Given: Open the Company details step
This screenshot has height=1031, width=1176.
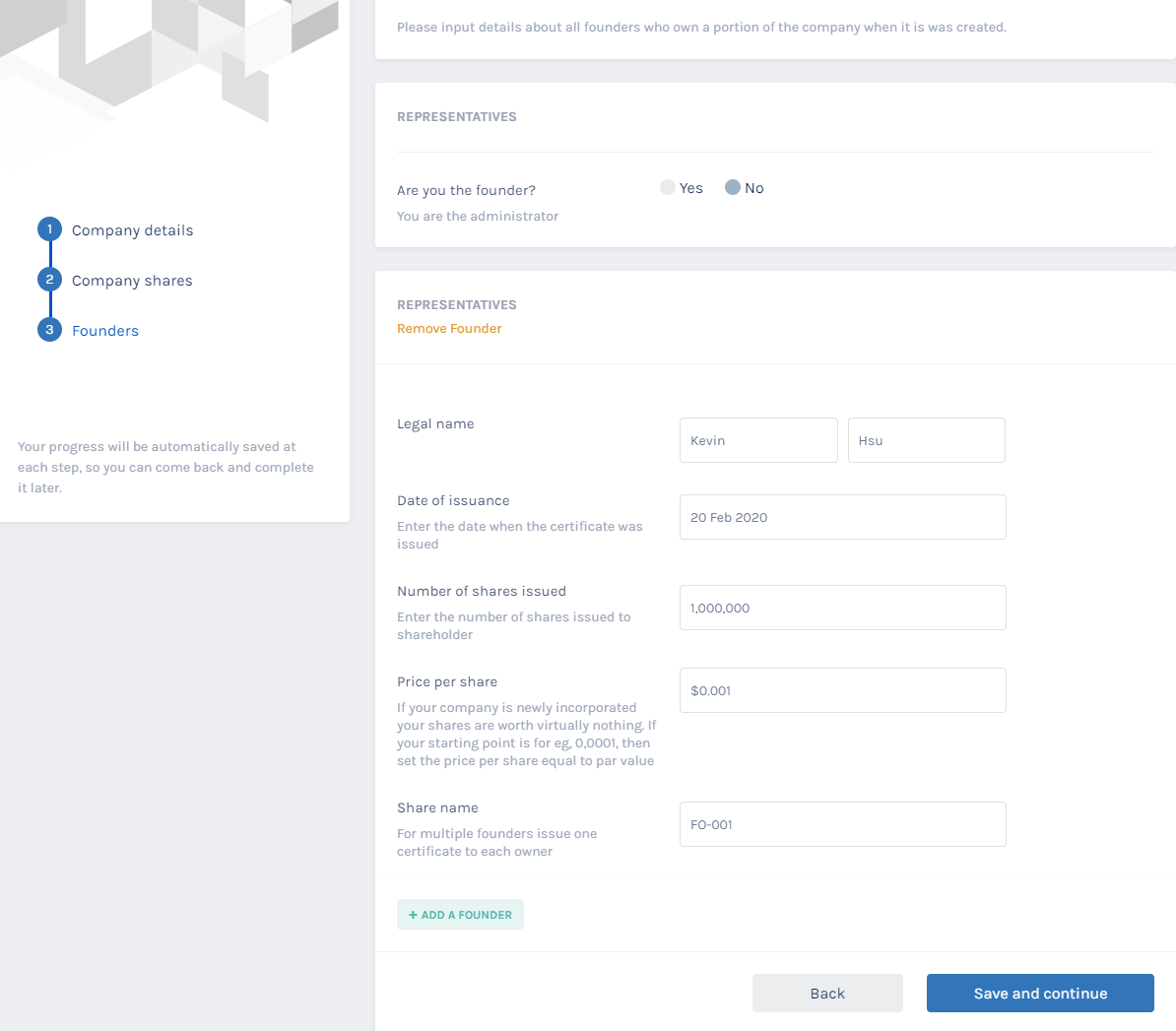Looking at the screenshot, I should [133, 230].
